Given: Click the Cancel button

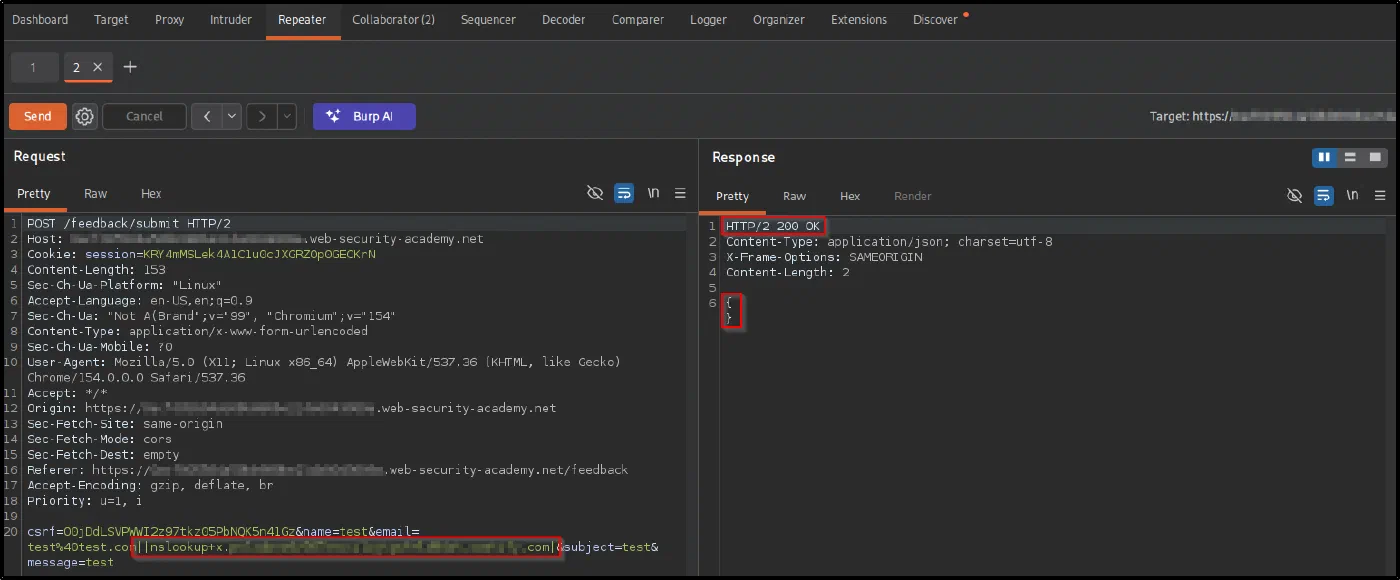Looking at the screenshot, I should pyautogui.click(x=144, y=116).
